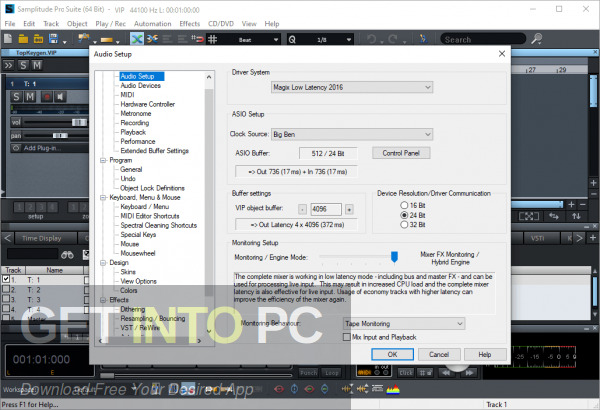Image resolution: width=600 pixels, height=410 pixels.
Task: Click the mouse mode icon beside Search
Action: coord(423,39)
